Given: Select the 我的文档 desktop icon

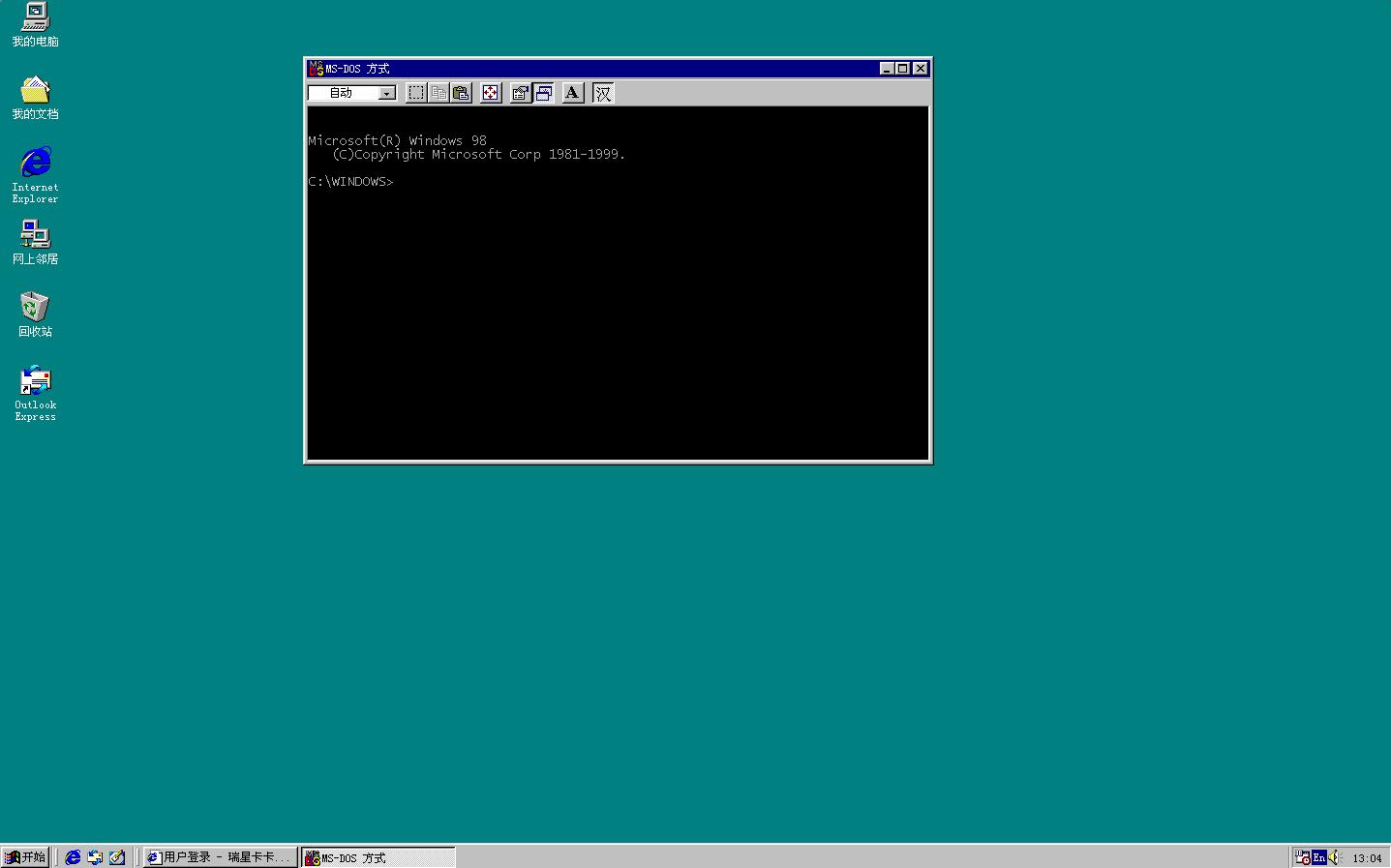Looking at the screenshot, I should coord(35,98).
